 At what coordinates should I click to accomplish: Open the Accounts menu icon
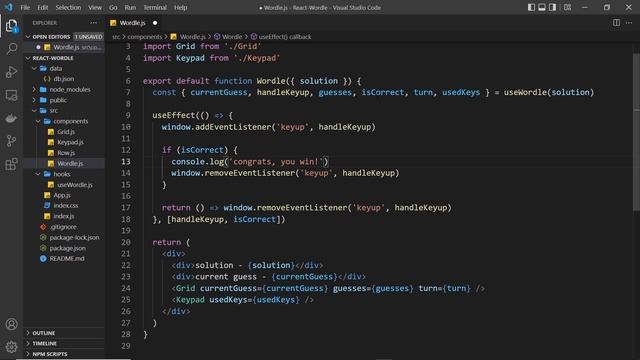point(11,324)
